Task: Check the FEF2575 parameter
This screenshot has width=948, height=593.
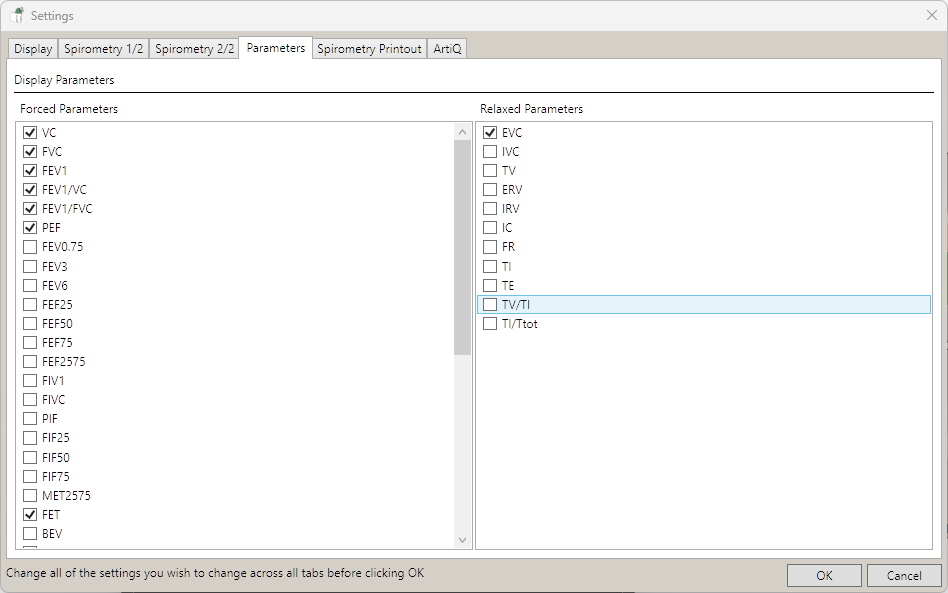Action: pyautogui.click(x=30, y=362)
